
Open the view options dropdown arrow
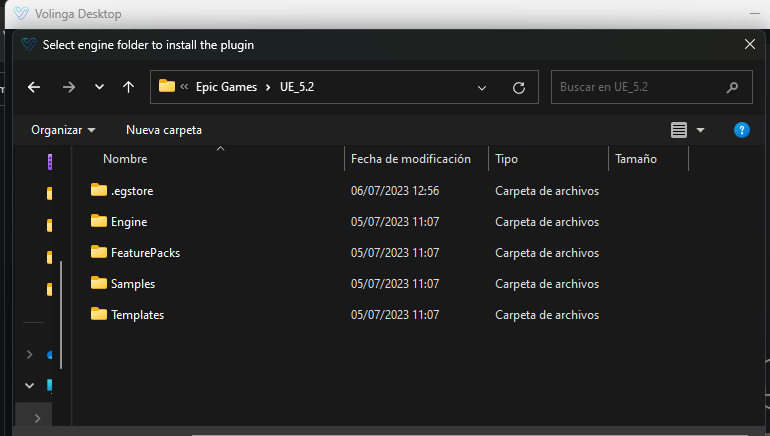click(700, 130)
